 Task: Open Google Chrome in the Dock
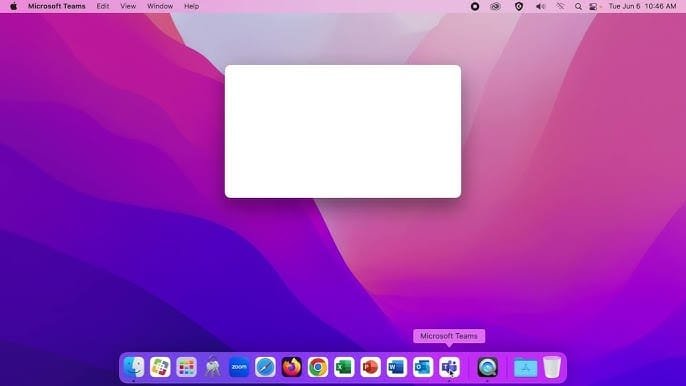coord(318,367)
